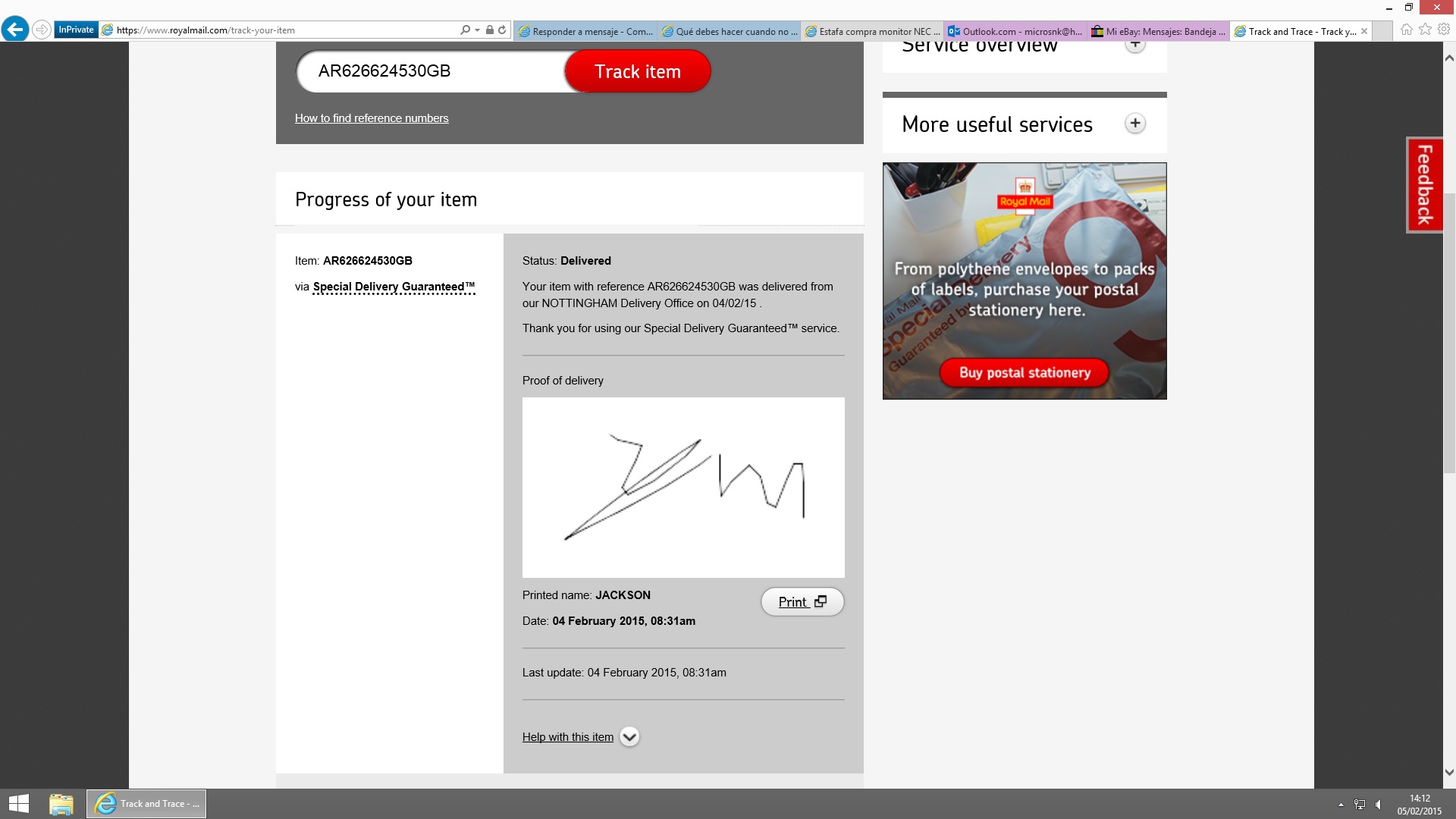Open browser settings gear icon
Image resolution: width=1456 pixels, height=819 pixels.
pyautogui.click(x=1444, y=30)
